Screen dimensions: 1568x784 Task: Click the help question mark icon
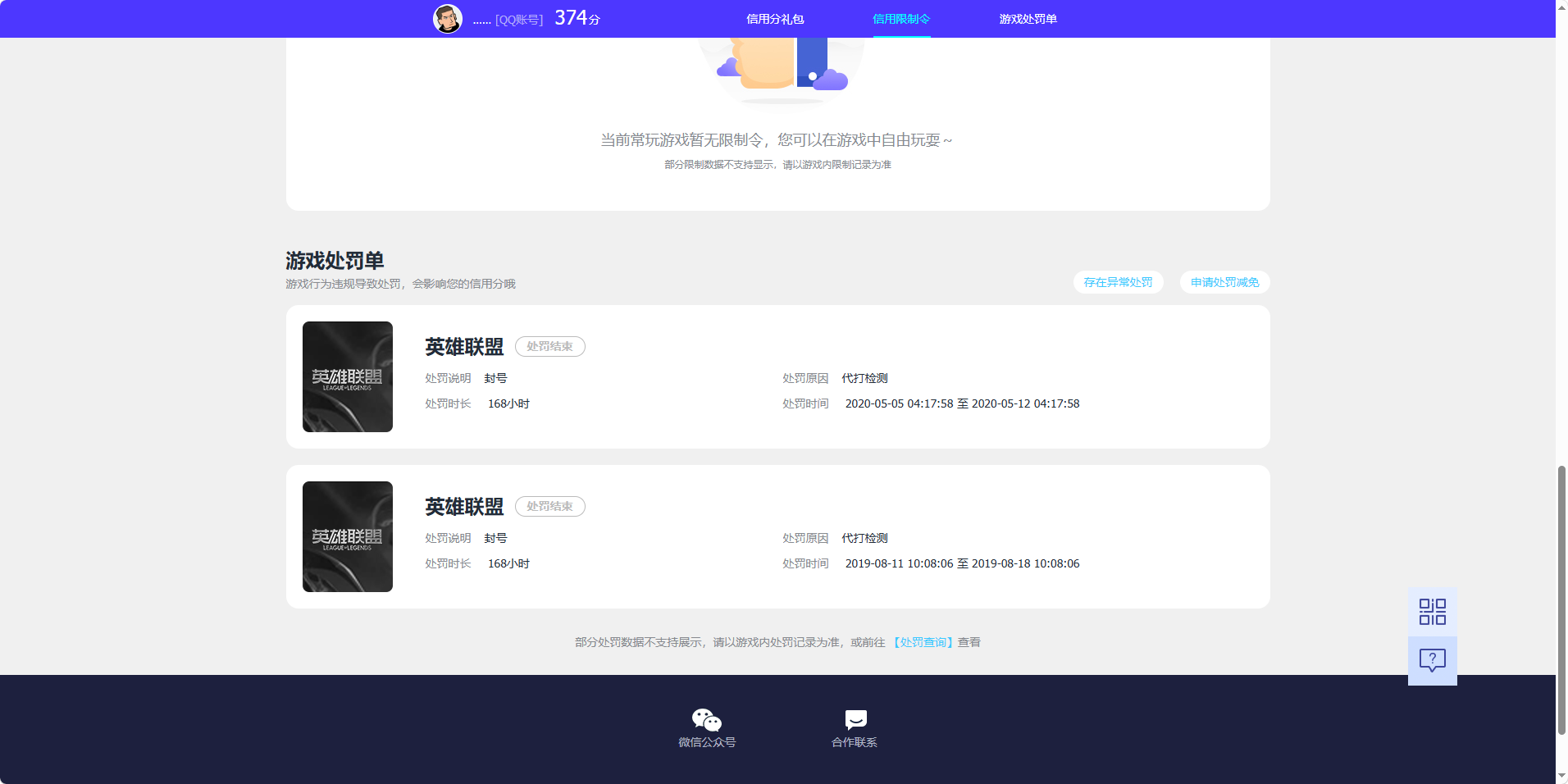coord(1431,660)
